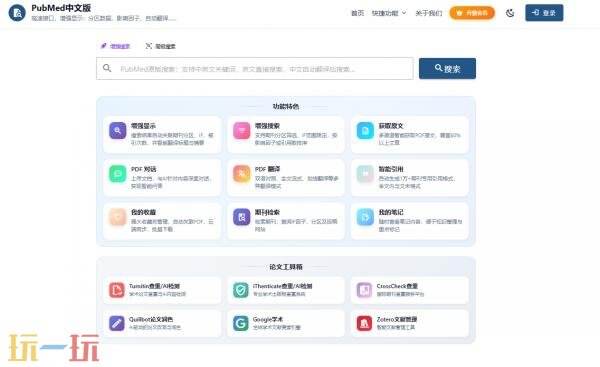The width and height of the screenshot is (600, 367).
Task: Open the 智能引用 card title
Action: tap(391, 169)
